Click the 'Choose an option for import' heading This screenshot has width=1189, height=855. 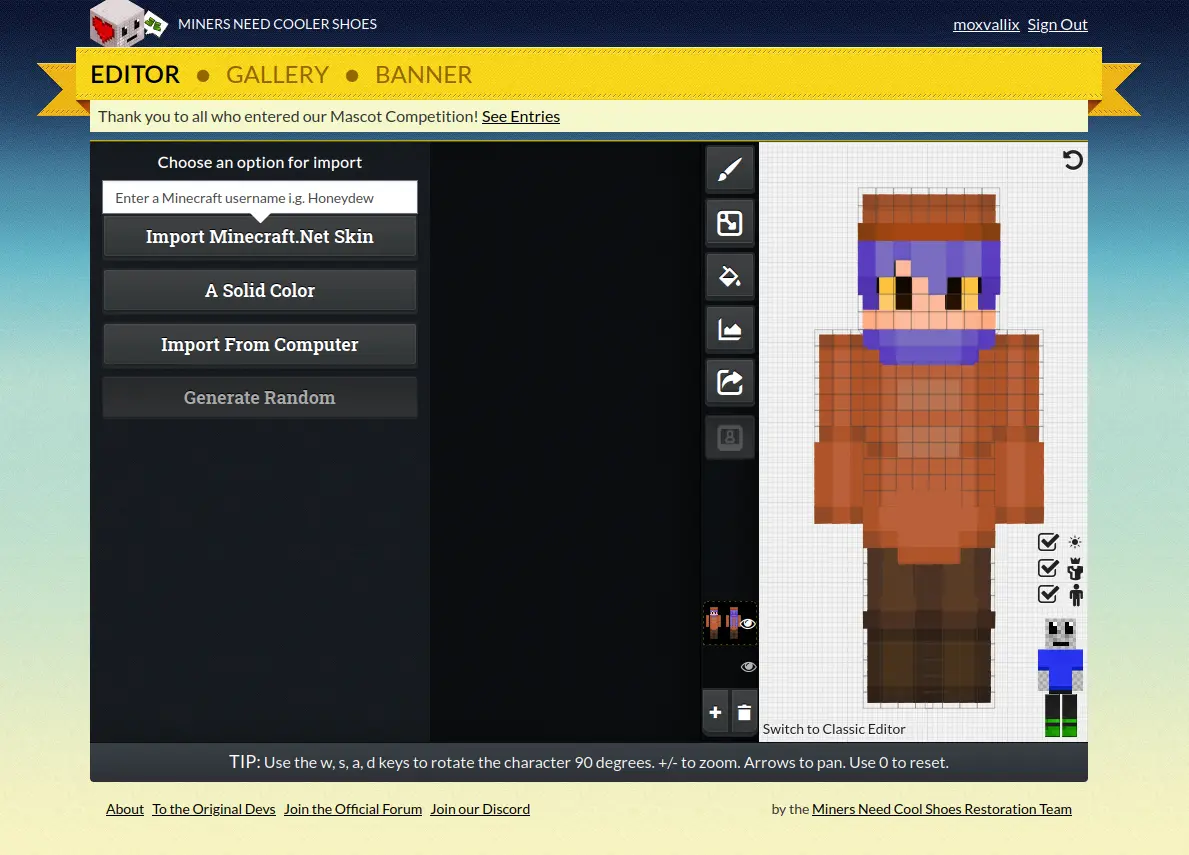coord(259,162)
